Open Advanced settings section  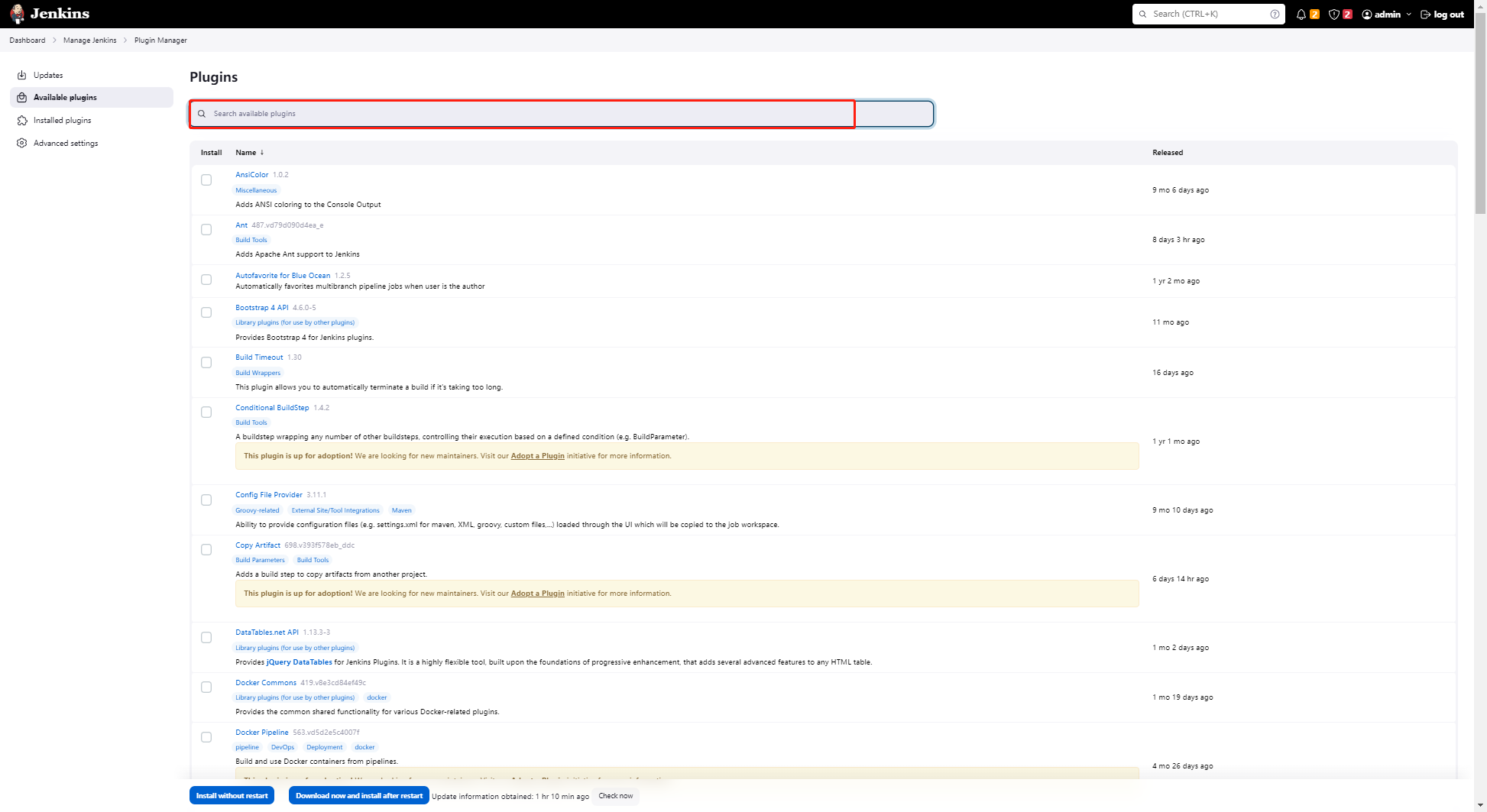point(92,143)
